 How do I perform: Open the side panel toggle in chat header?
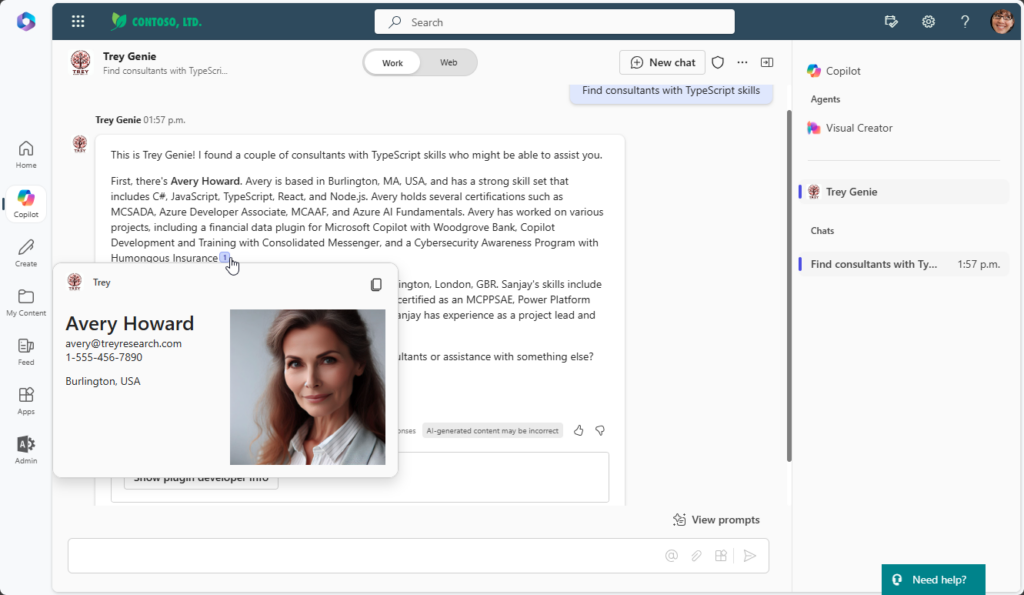point(766,62)
